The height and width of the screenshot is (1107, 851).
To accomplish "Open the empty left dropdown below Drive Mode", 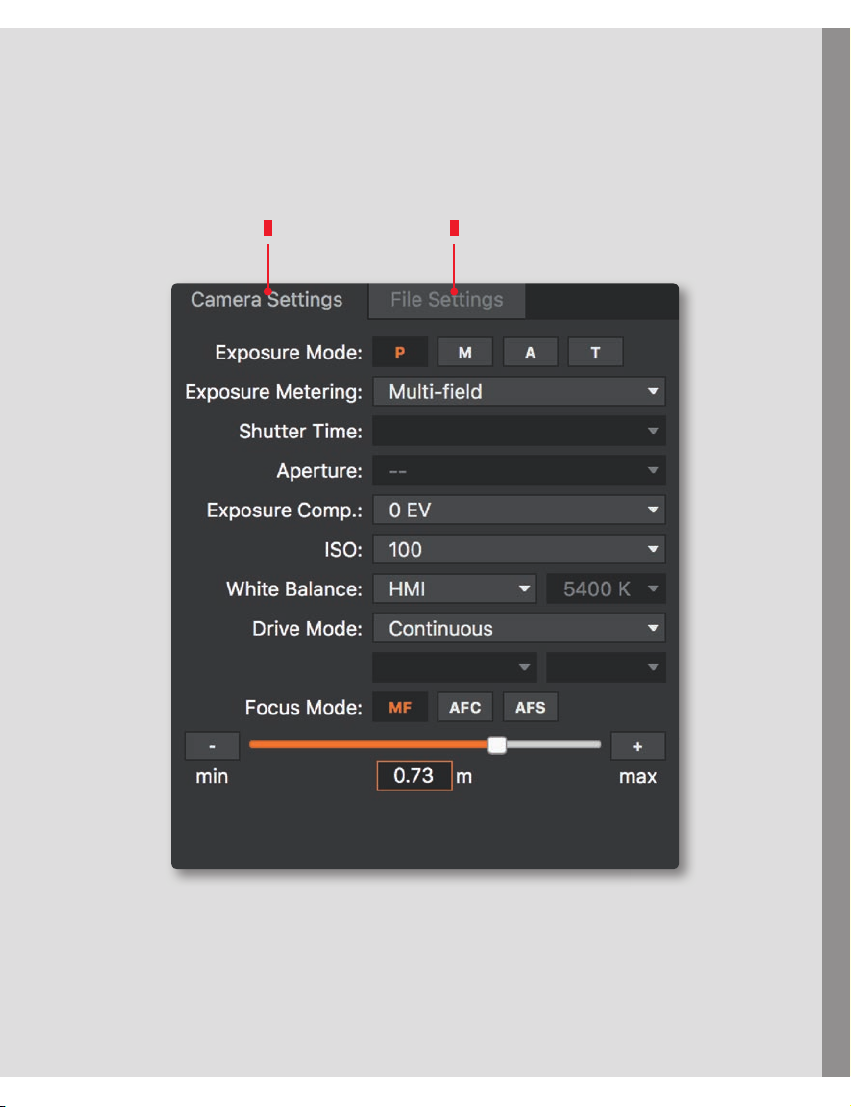I will pos(454,667).
